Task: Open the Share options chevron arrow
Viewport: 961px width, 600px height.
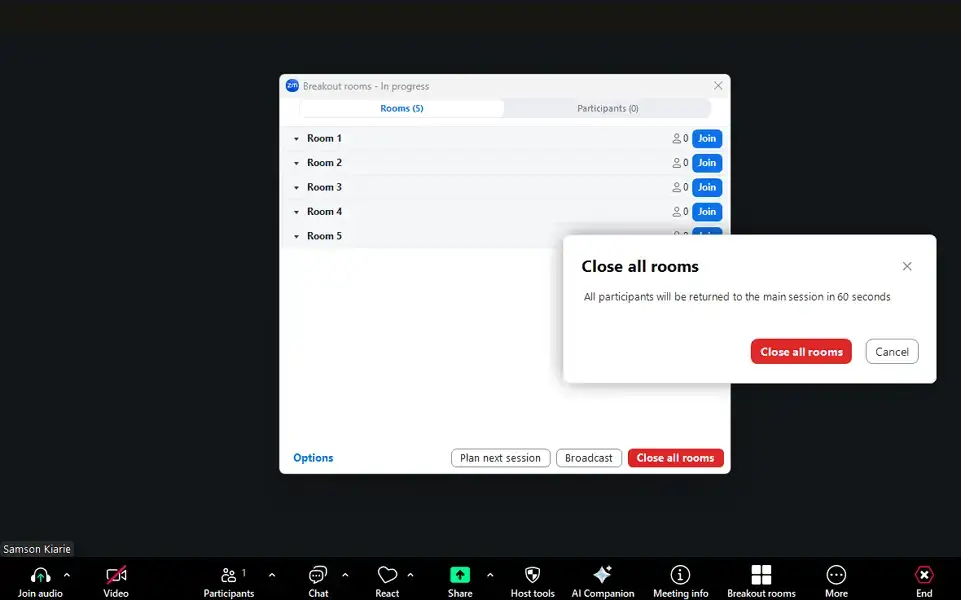Action: pos(490,575)
